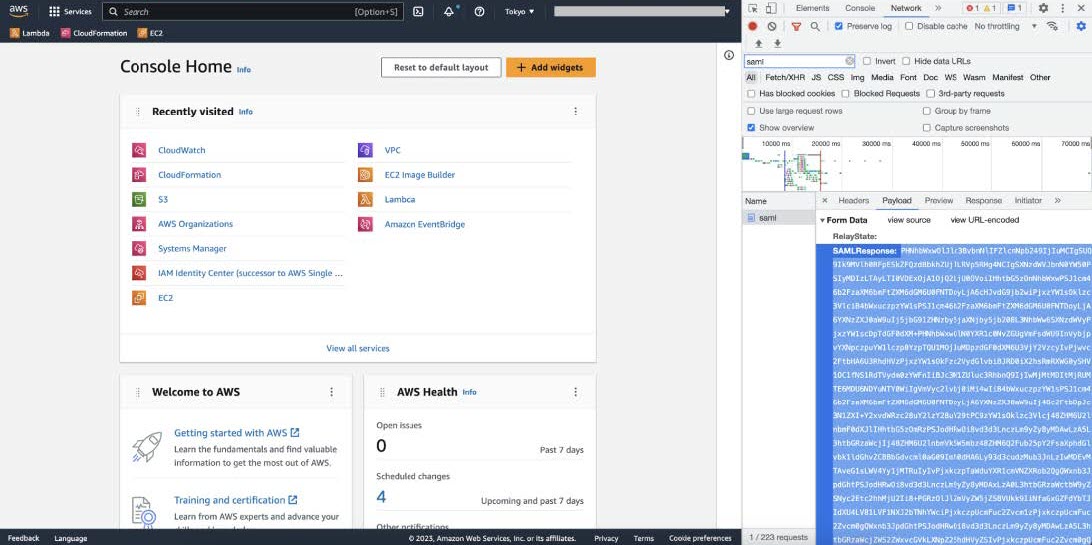Viewport: 1092px width, 545px height.
Task: Click the Add widgets button
Action: [x=551, y=68]
